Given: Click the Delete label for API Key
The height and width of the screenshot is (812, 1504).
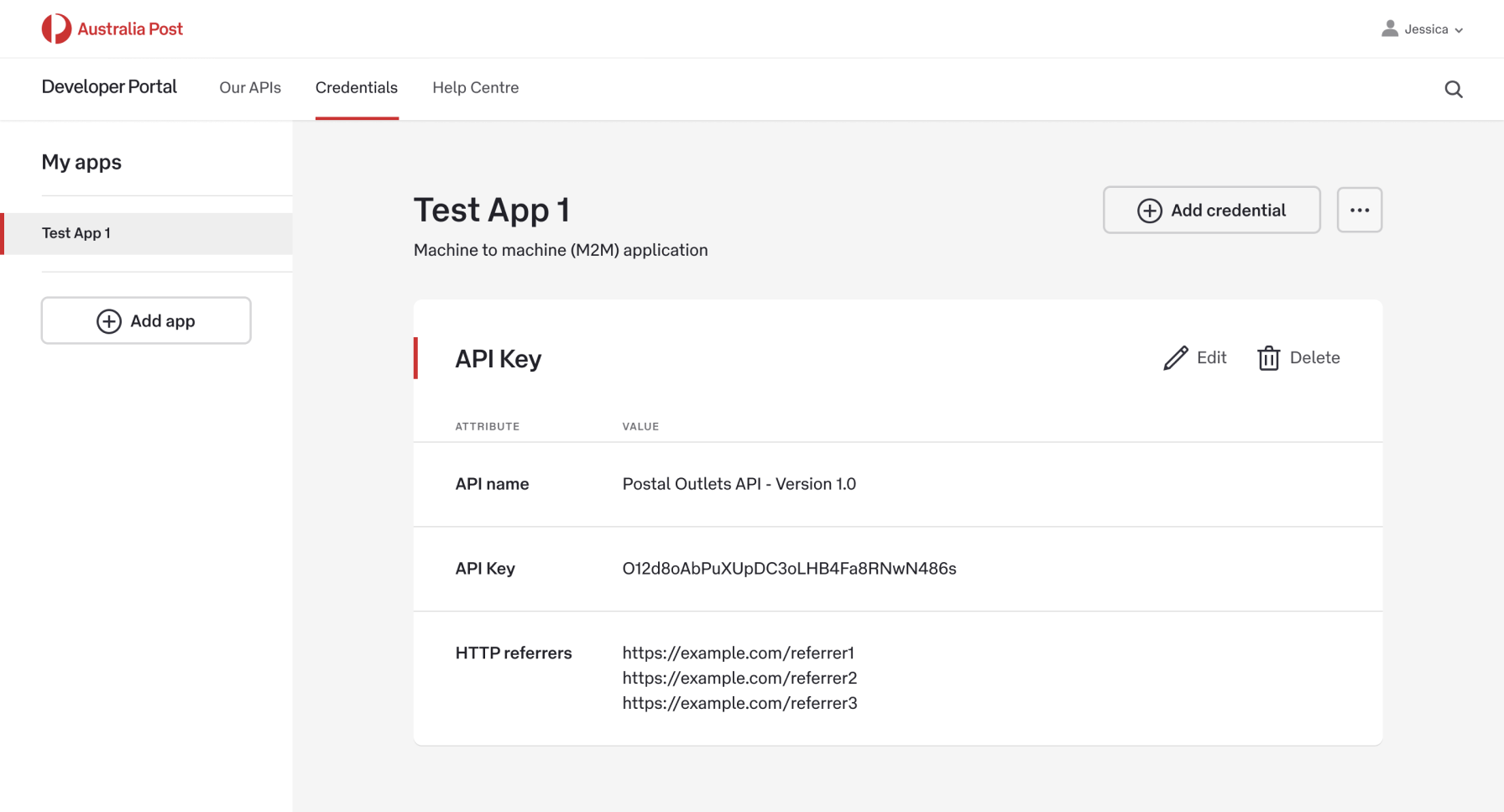Looking at the screenshot, I should click(1314, 358).
